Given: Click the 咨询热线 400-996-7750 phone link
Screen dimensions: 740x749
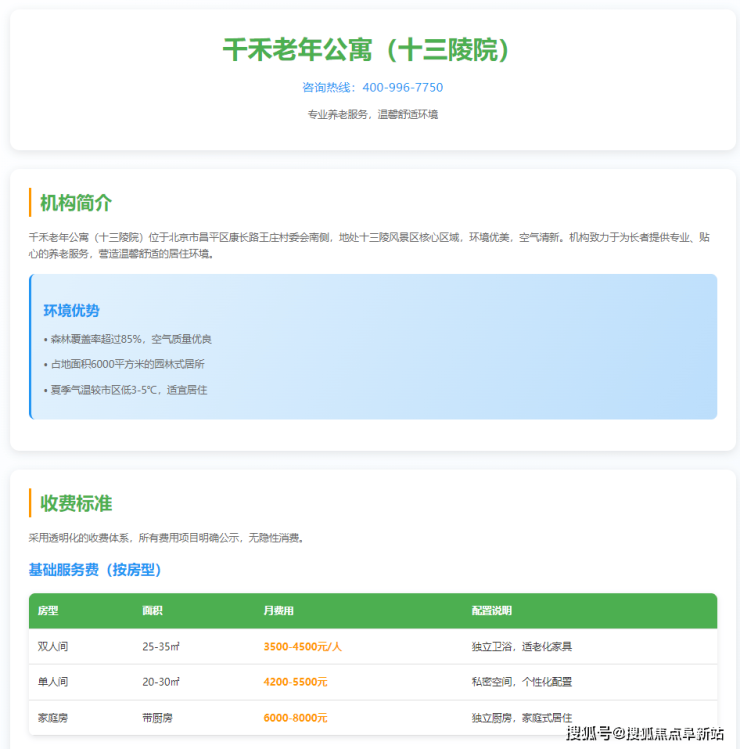Looking at the screenshot, I should 372,88.
